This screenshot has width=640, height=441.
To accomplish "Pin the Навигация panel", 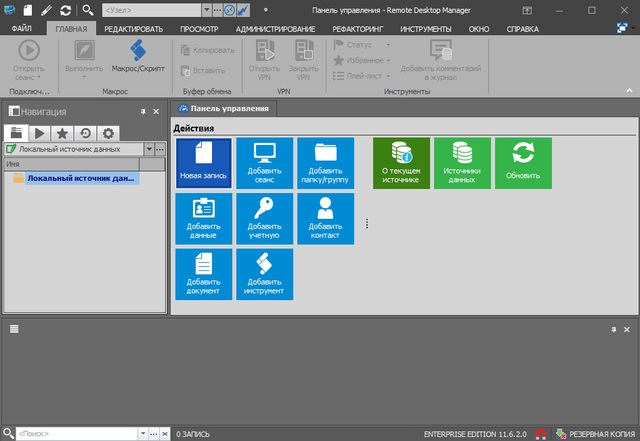I will pyautogui.click(x=143, y=111).
